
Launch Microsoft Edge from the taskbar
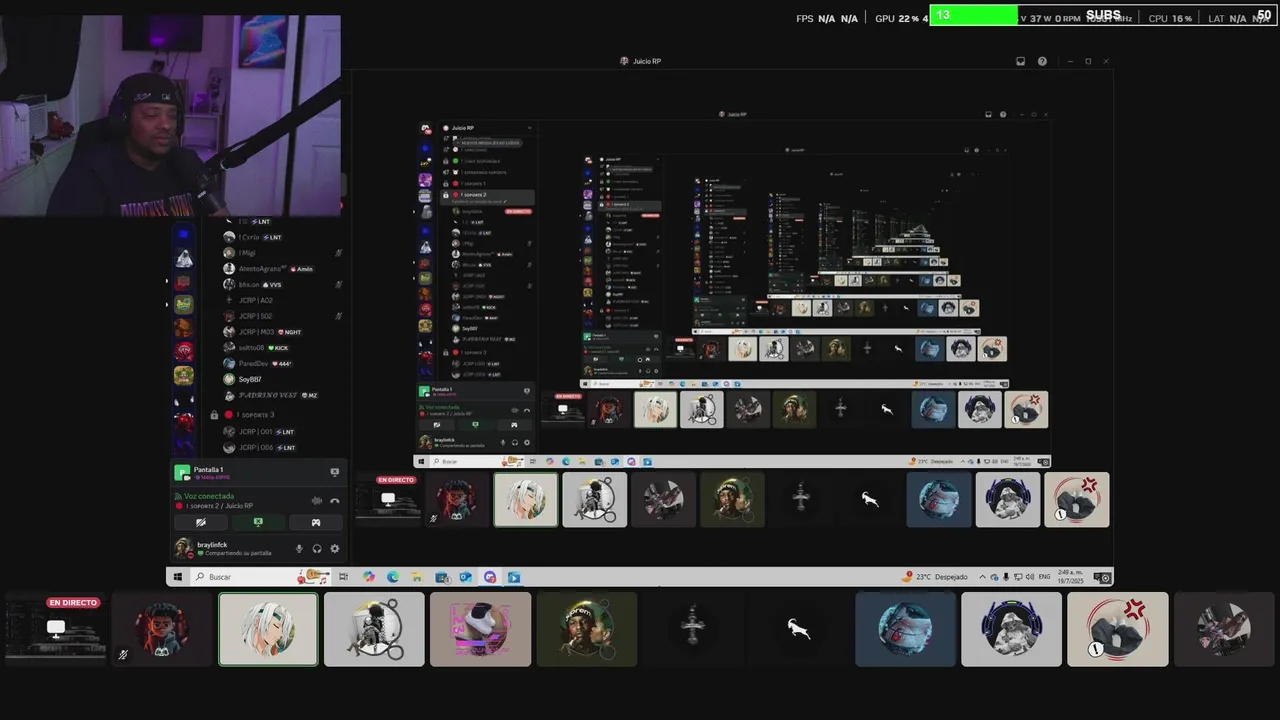click(393, 577)
